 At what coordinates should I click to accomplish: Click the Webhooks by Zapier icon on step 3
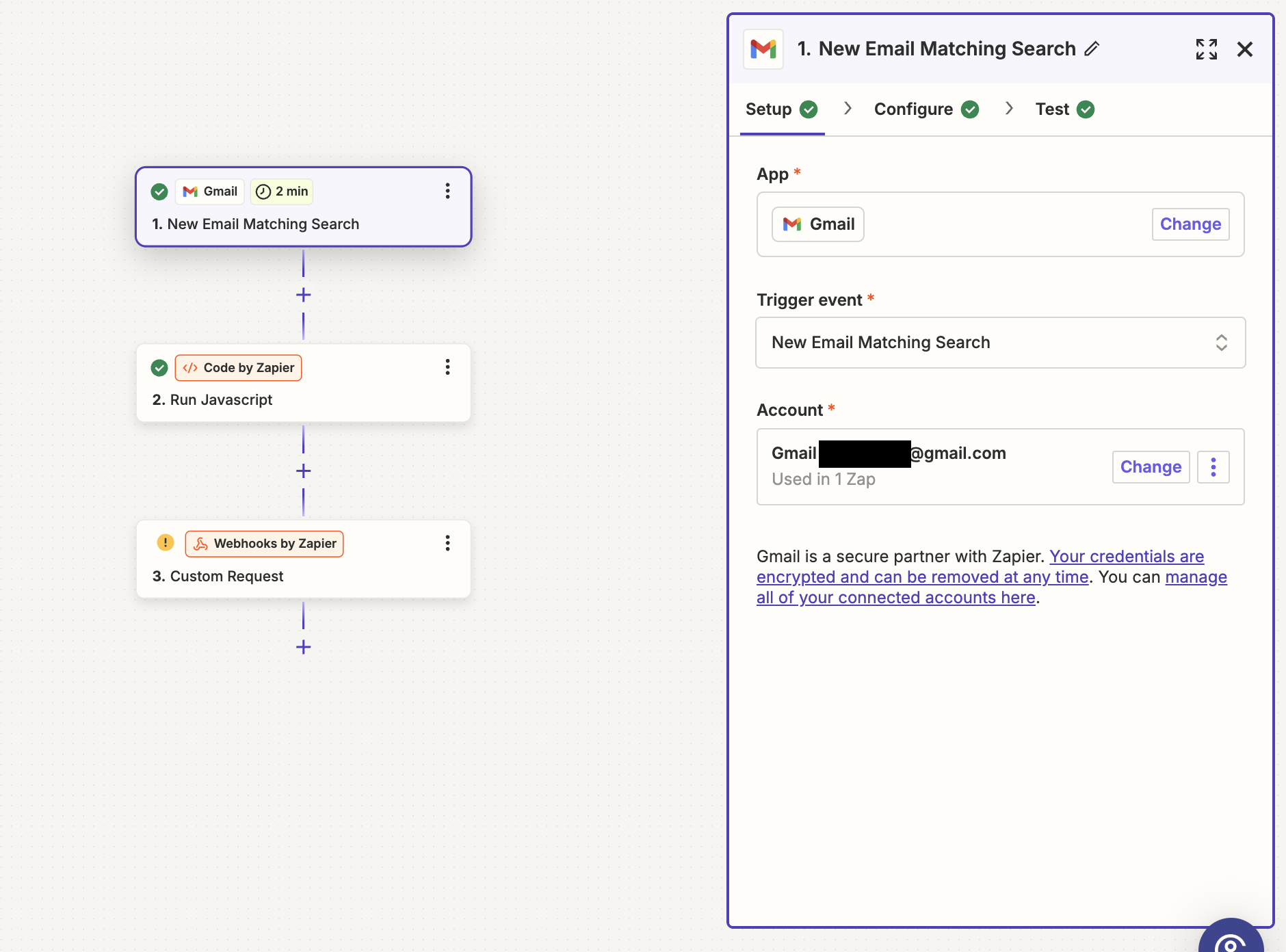click(x=199, y=543)
